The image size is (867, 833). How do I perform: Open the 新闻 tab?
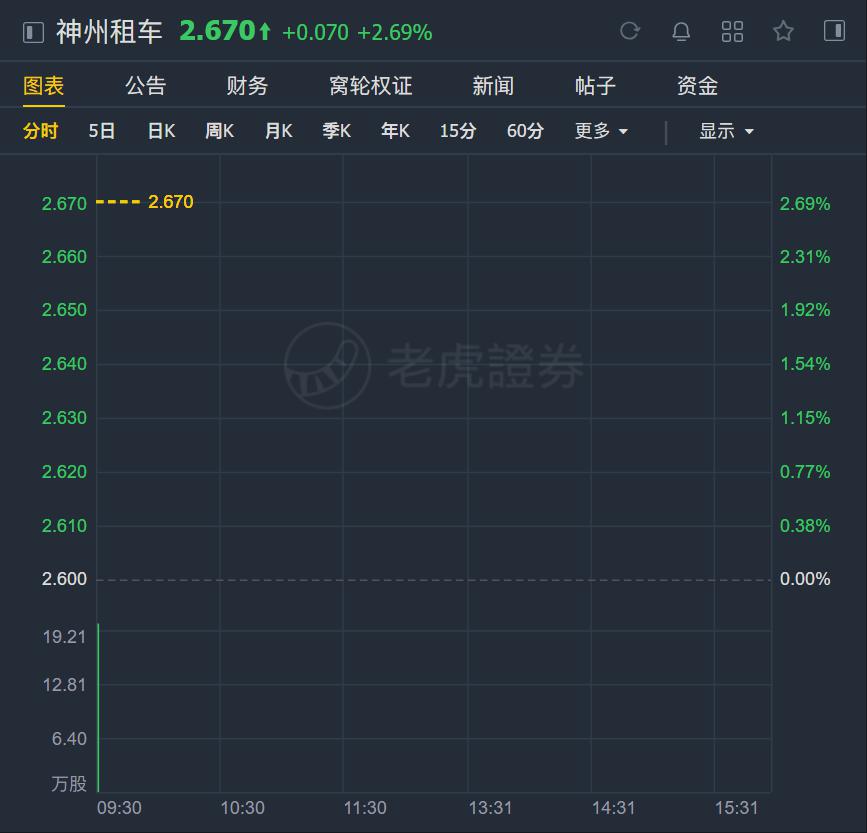pos(493,86)
